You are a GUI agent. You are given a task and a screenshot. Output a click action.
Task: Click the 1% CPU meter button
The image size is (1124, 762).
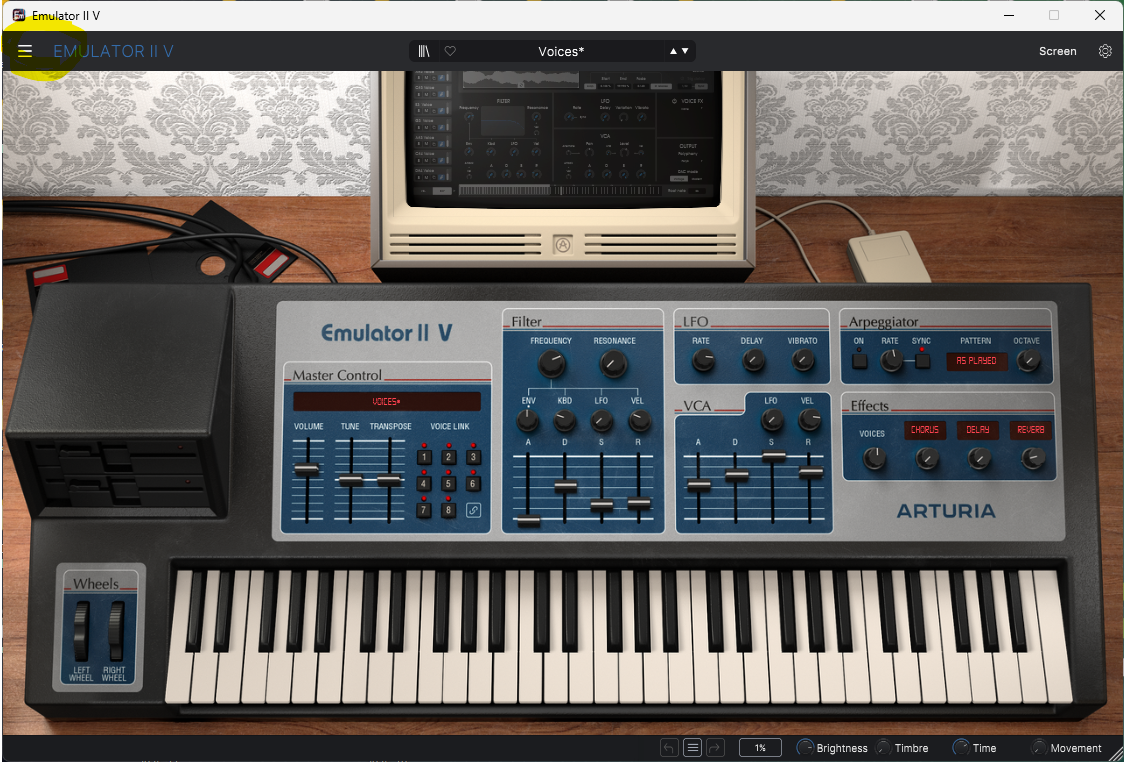[760, 748]
